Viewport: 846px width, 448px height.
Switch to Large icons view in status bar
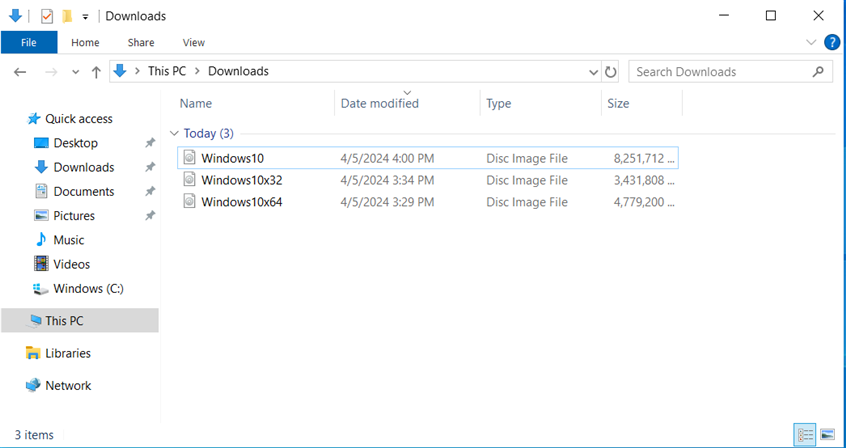[x=827, y=435]
